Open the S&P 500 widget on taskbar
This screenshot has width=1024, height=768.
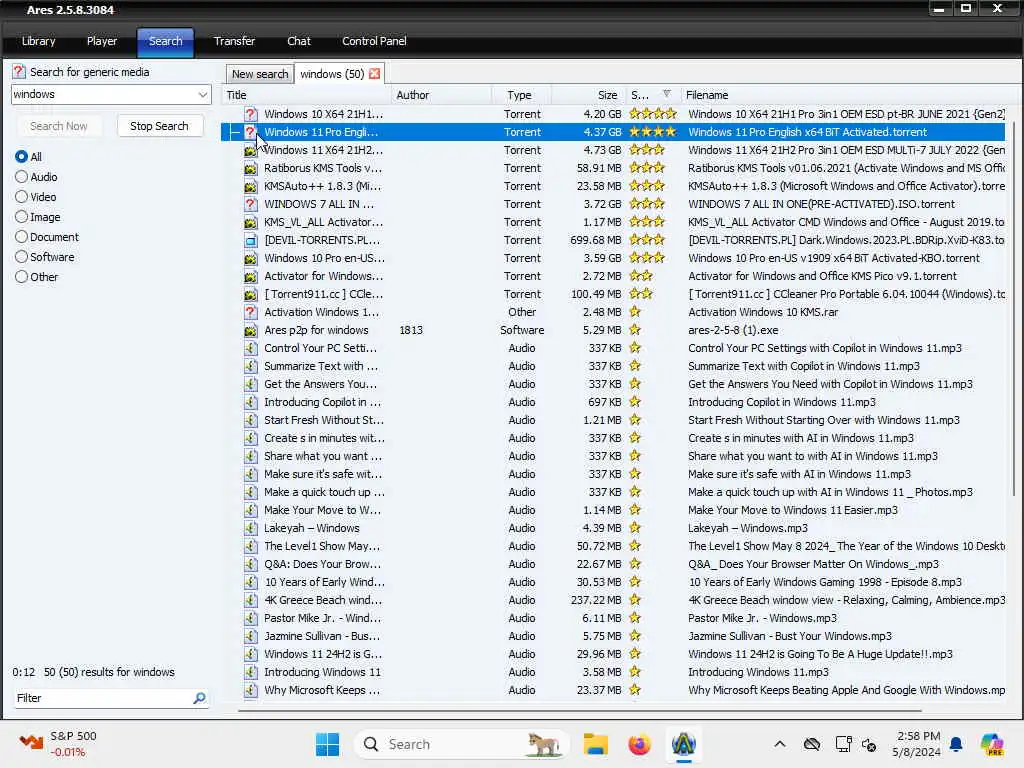(57, 744)
